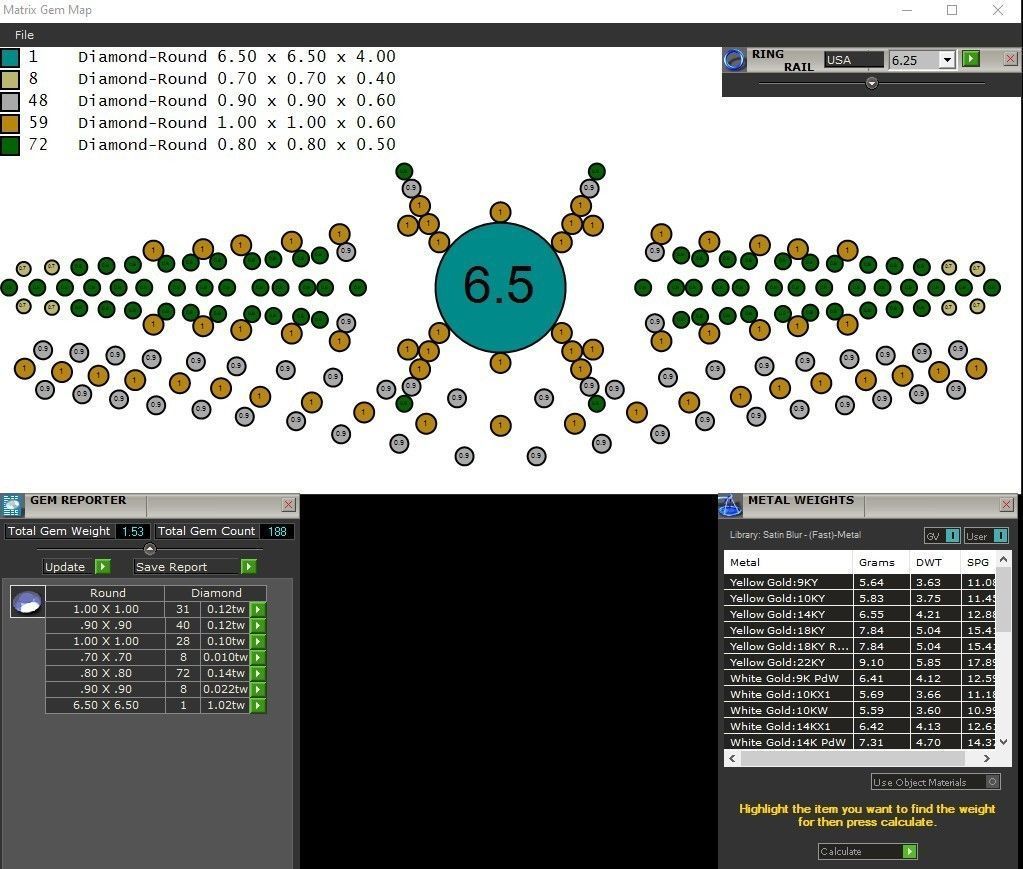Image resolution: width=1023 pixels, height=869 pixels.
Task: Select the Yellow Gold:14KY row
Action: (x=860, y=614)
